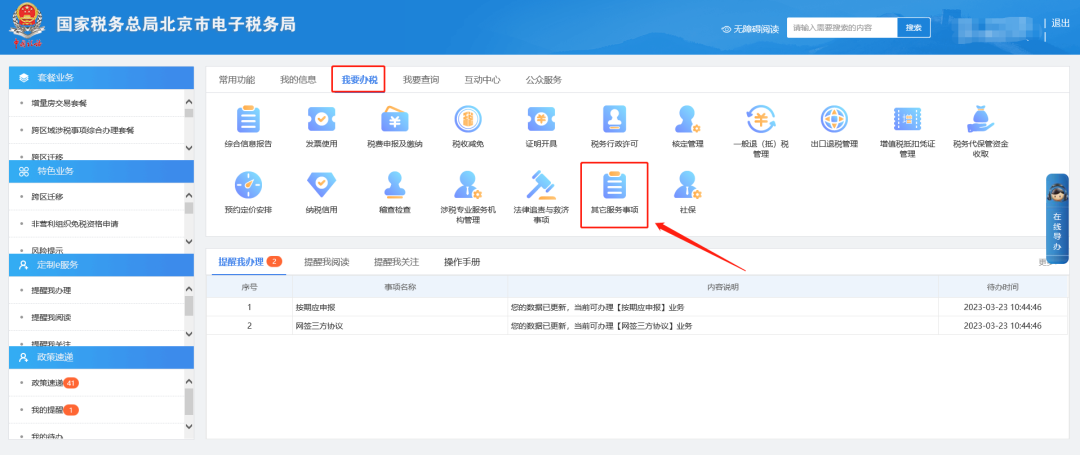Select the 互动中心 tab
Screen dimensions: 1080x455
tap(482, 79)
